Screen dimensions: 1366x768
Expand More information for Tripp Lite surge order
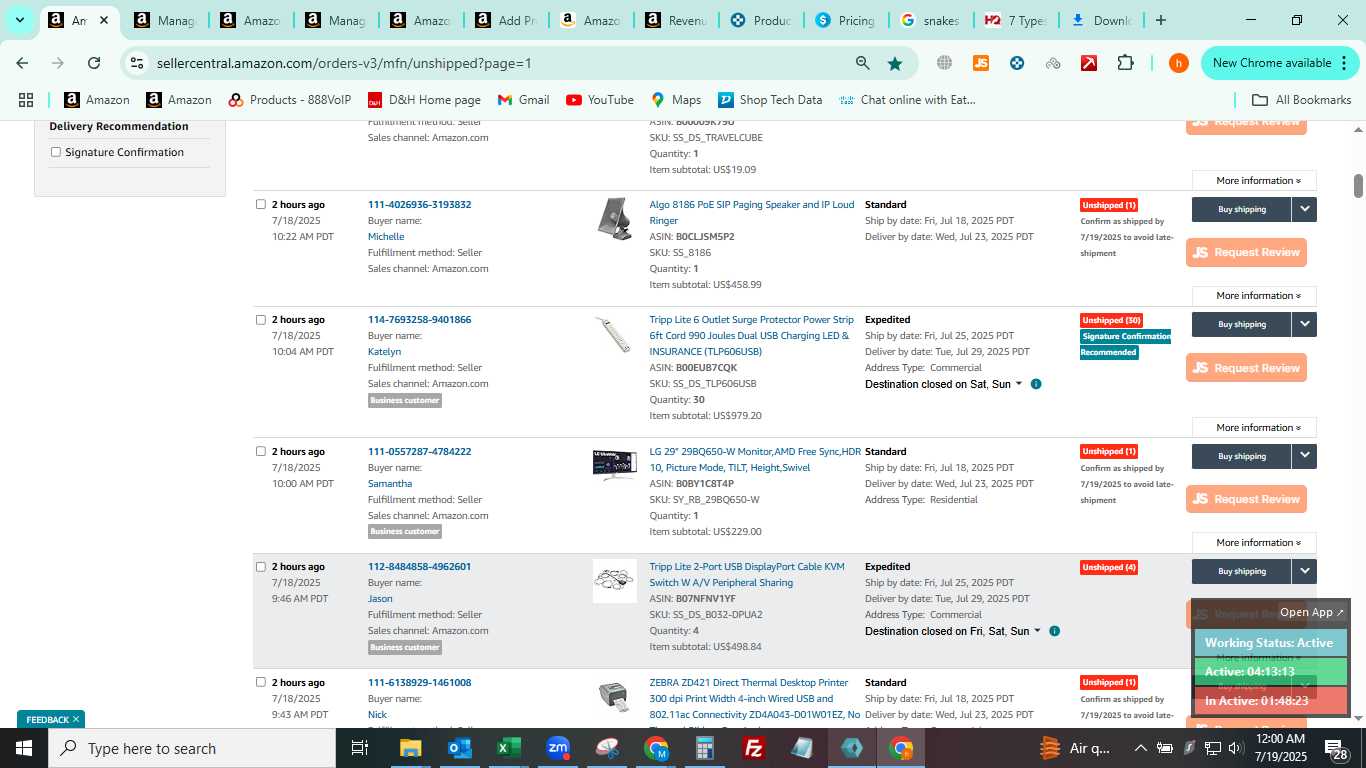coord(1254,428)
